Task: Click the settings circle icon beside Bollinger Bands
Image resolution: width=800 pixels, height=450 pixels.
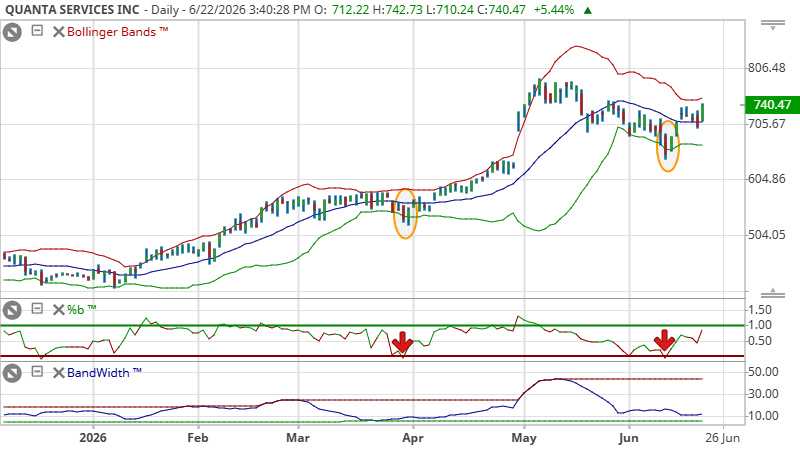Action: [12, 32]
